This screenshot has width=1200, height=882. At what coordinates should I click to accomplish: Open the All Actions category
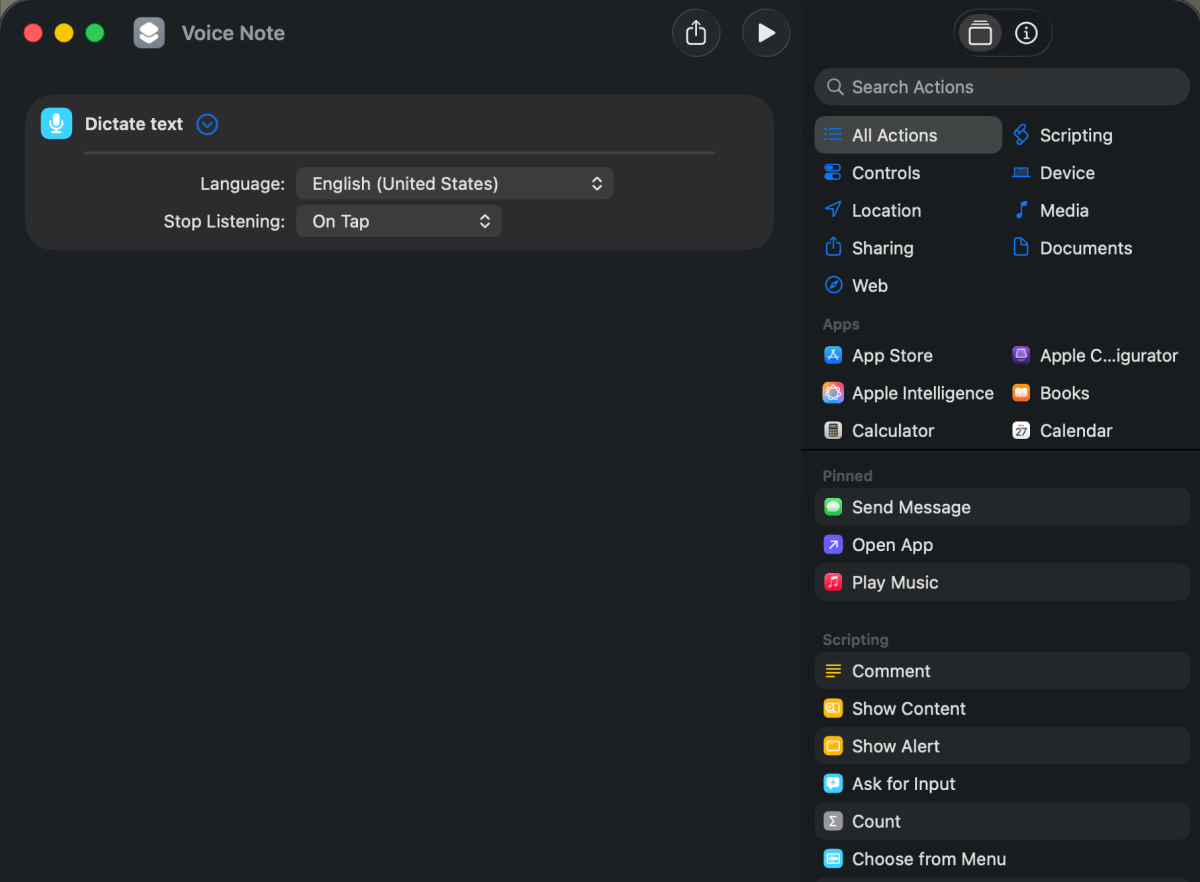[893, 135]
